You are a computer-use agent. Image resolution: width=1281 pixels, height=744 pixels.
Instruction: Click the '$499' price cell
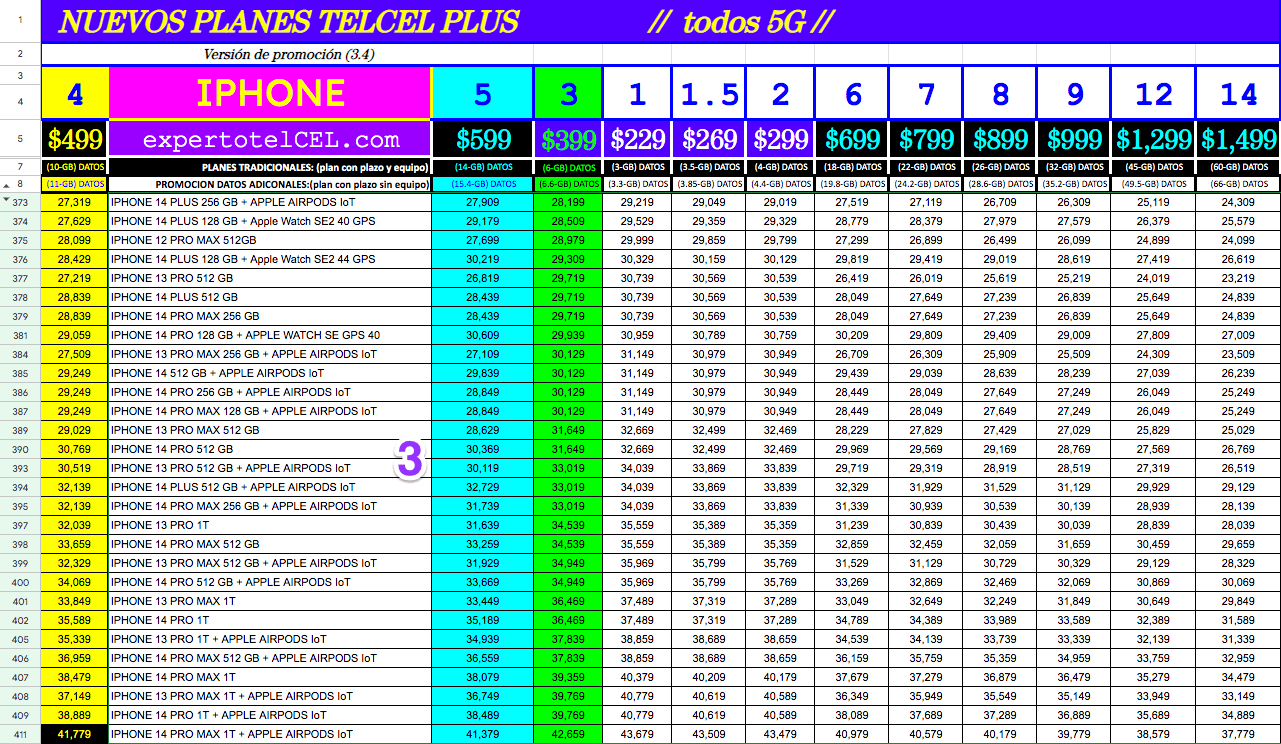[x=75, y=139]
